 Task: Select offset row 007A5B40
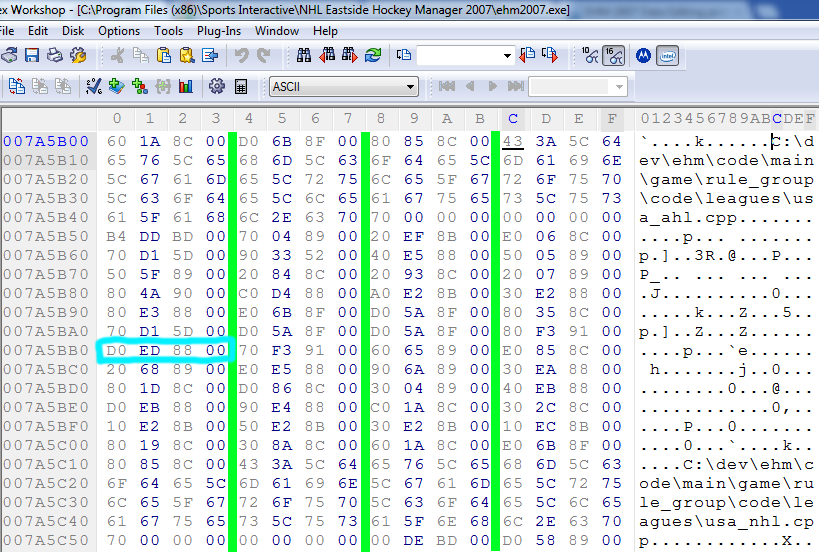[x=46, y=217]
